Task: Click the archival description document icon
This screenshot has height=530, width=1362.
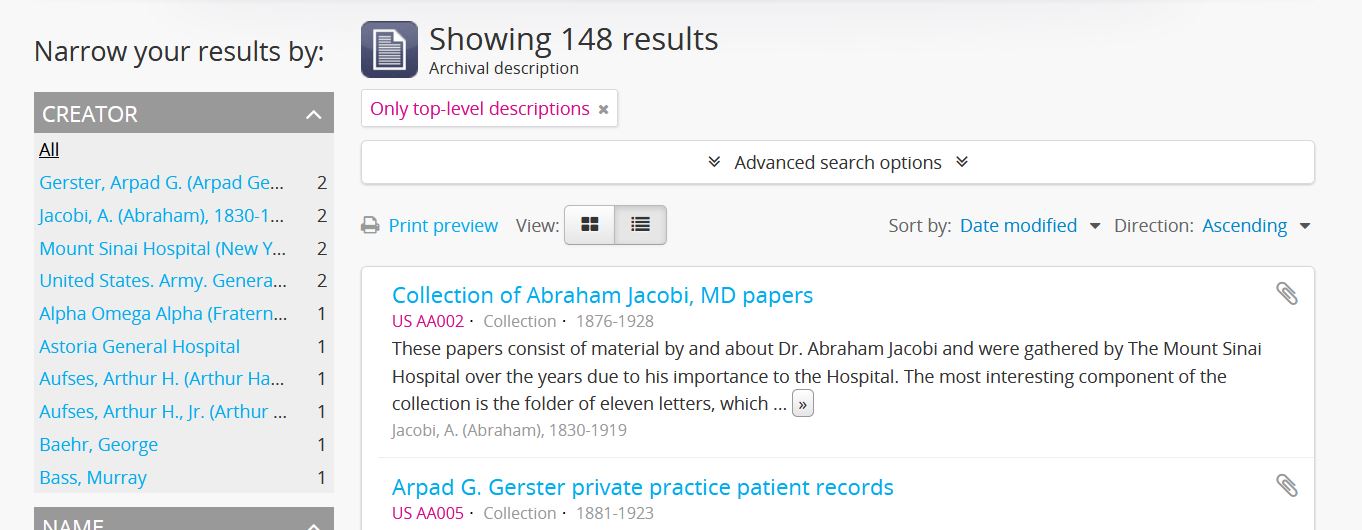Action: (x=389, y=49)
